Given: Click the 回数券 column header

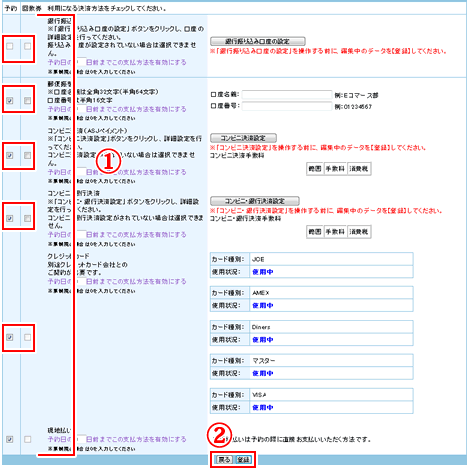Looking at the screenshot, I should 32,8.
